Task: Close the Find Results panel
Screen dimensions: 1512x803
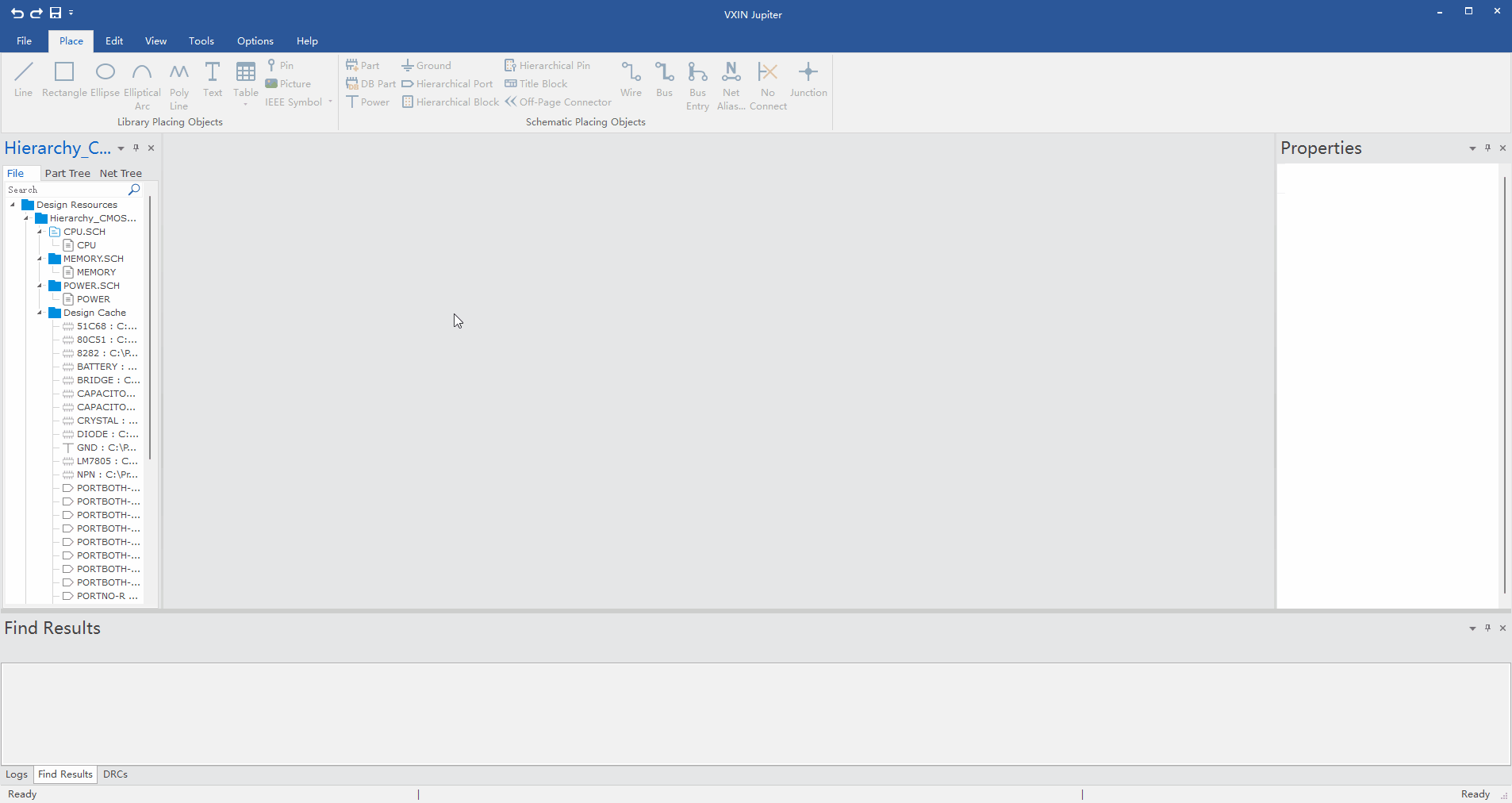Action: [1502, 628]
